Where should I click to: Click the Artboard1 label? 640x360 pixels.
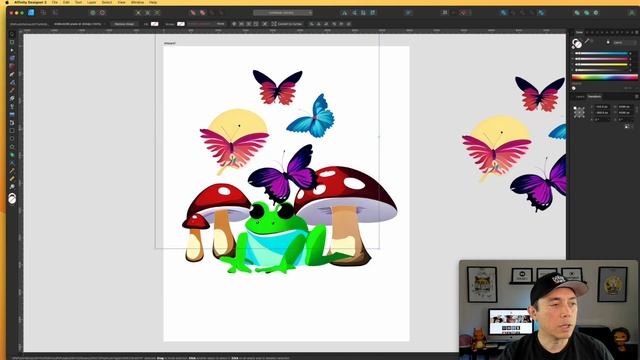click(170, 43)
